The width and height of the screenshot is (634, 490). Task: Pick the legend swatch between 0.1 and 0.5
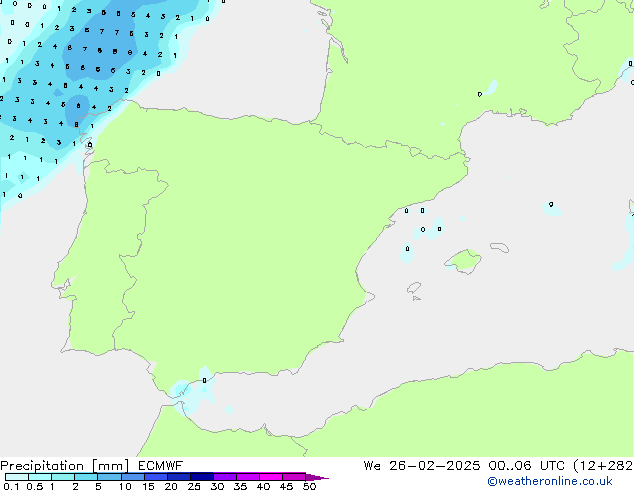17,477
